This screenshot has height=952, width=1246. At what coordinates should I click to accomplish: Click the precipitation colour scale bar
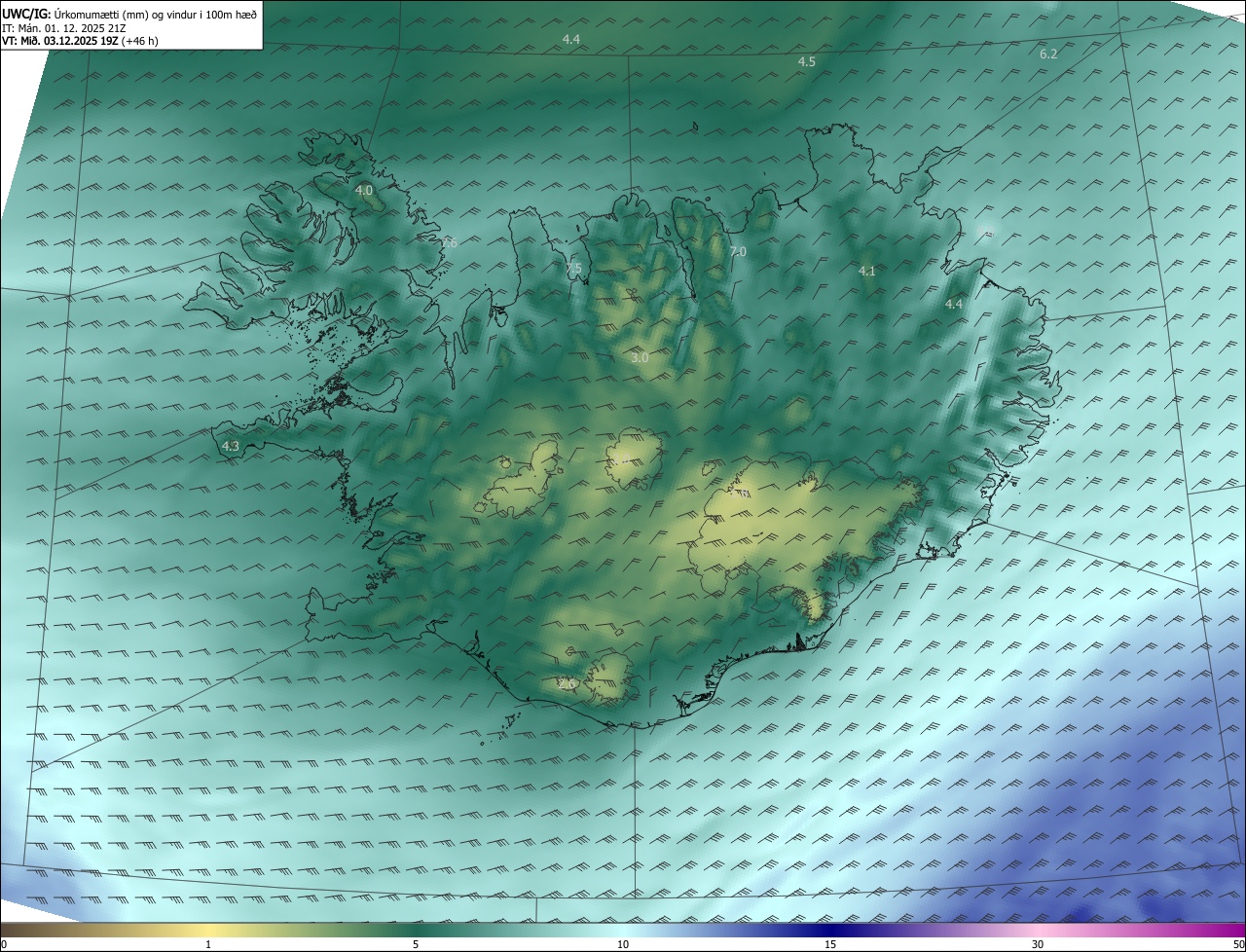[x=623, y=930]
